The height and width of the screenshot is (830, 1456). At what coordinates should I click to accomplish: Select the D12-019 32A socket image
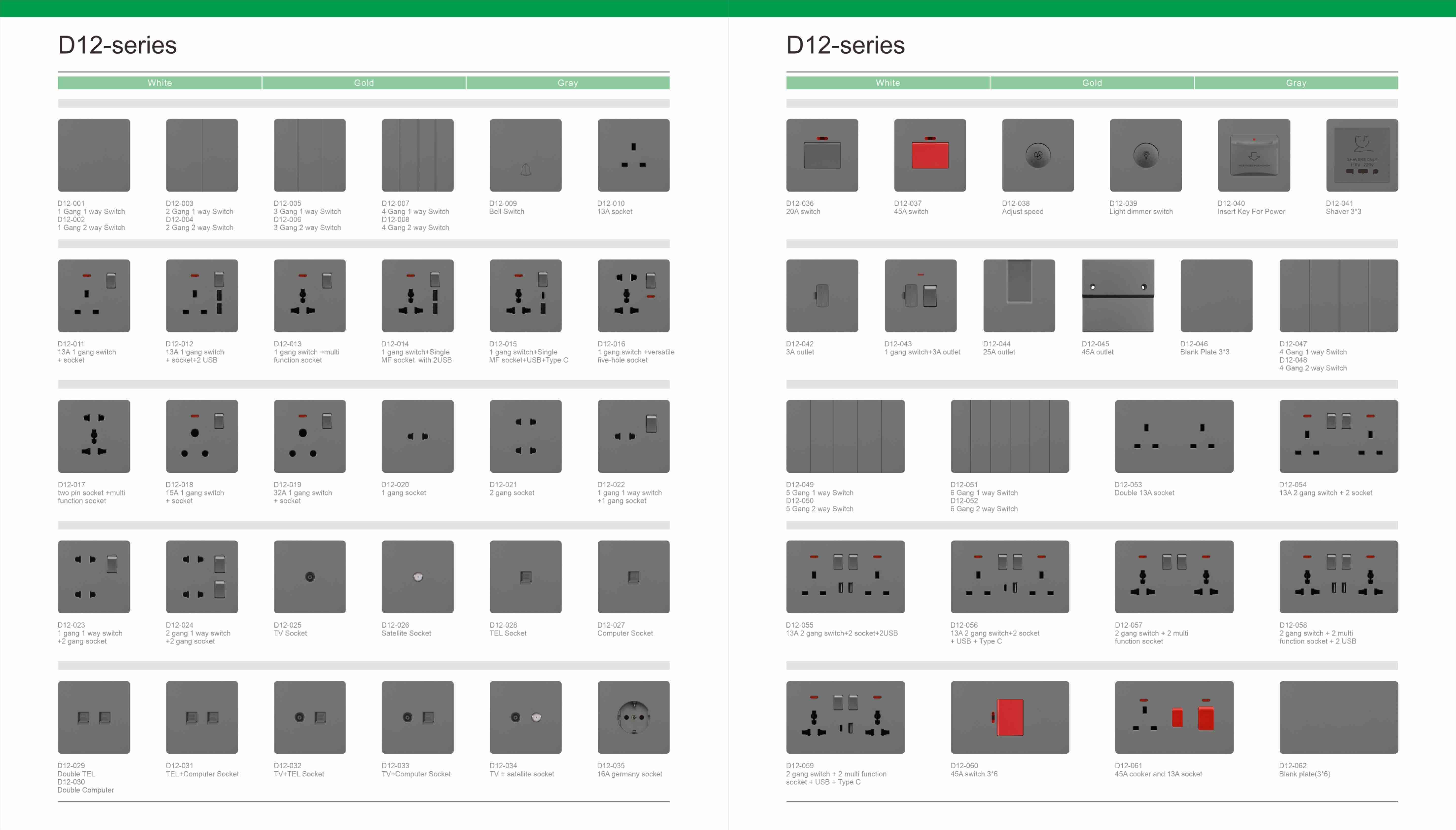coord(310,436)
